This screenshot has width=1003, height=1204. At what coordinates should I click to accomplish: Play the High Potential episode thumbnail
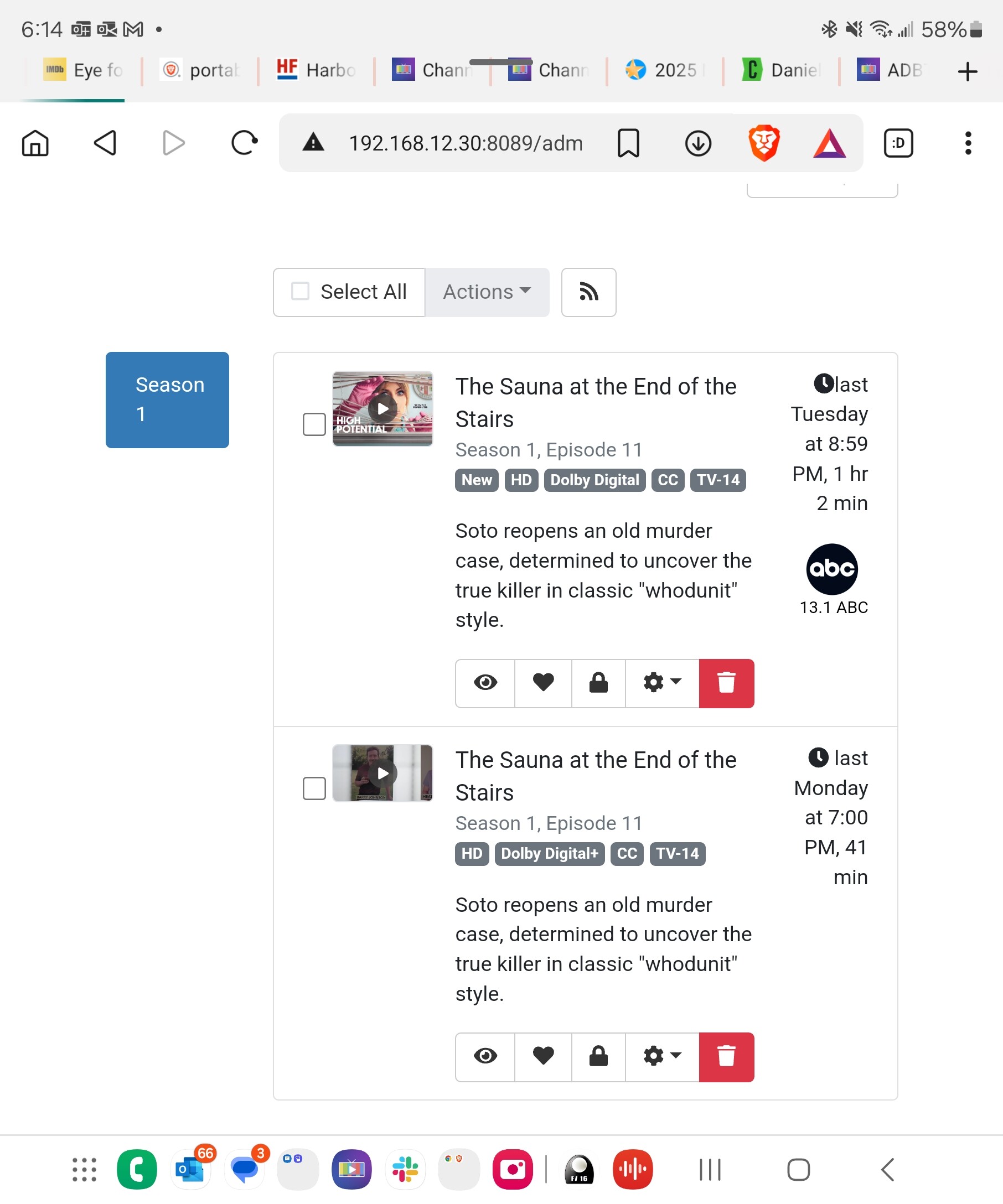(x=382, y=409)
